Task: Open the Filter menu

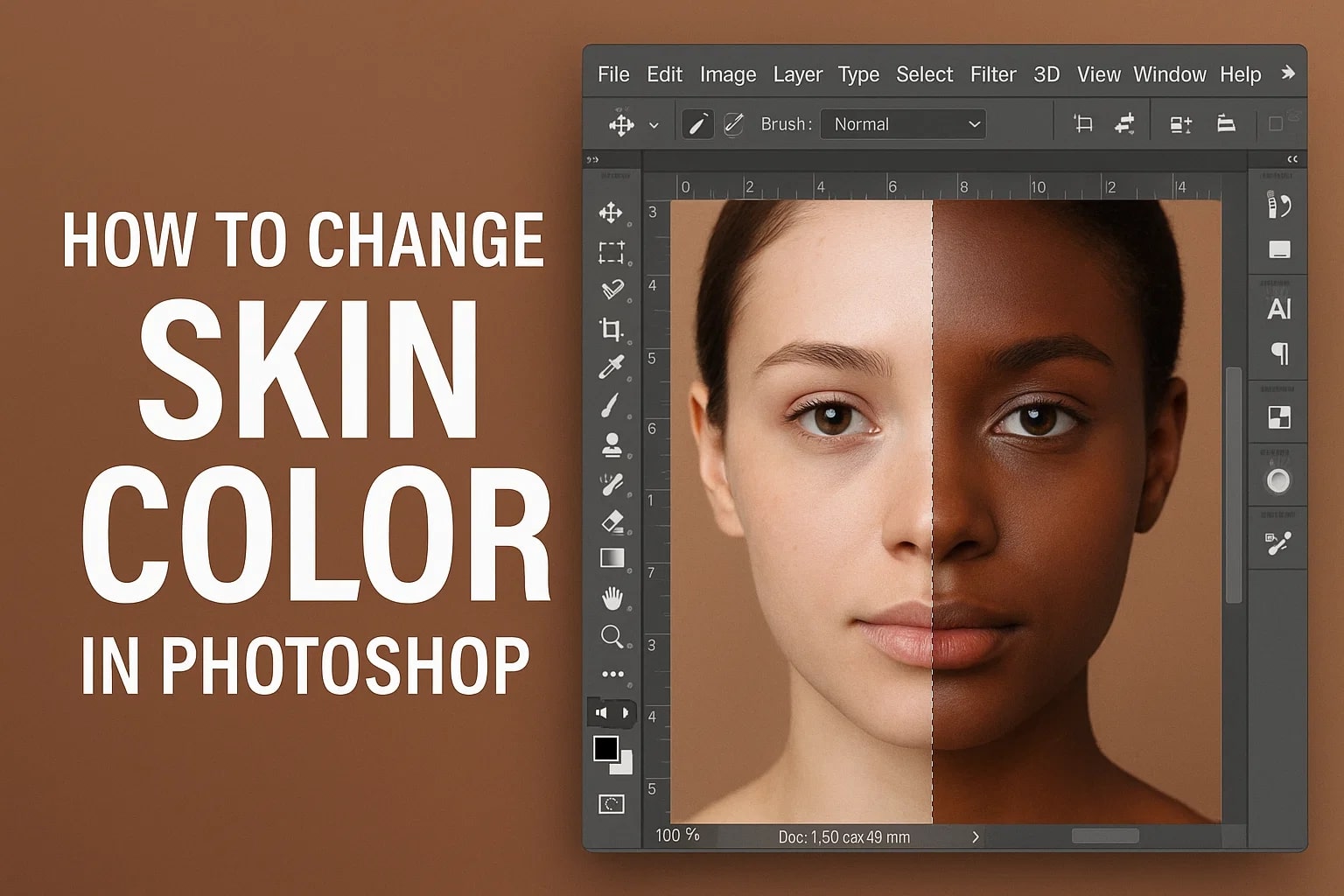Action: (x=993, y=74)
